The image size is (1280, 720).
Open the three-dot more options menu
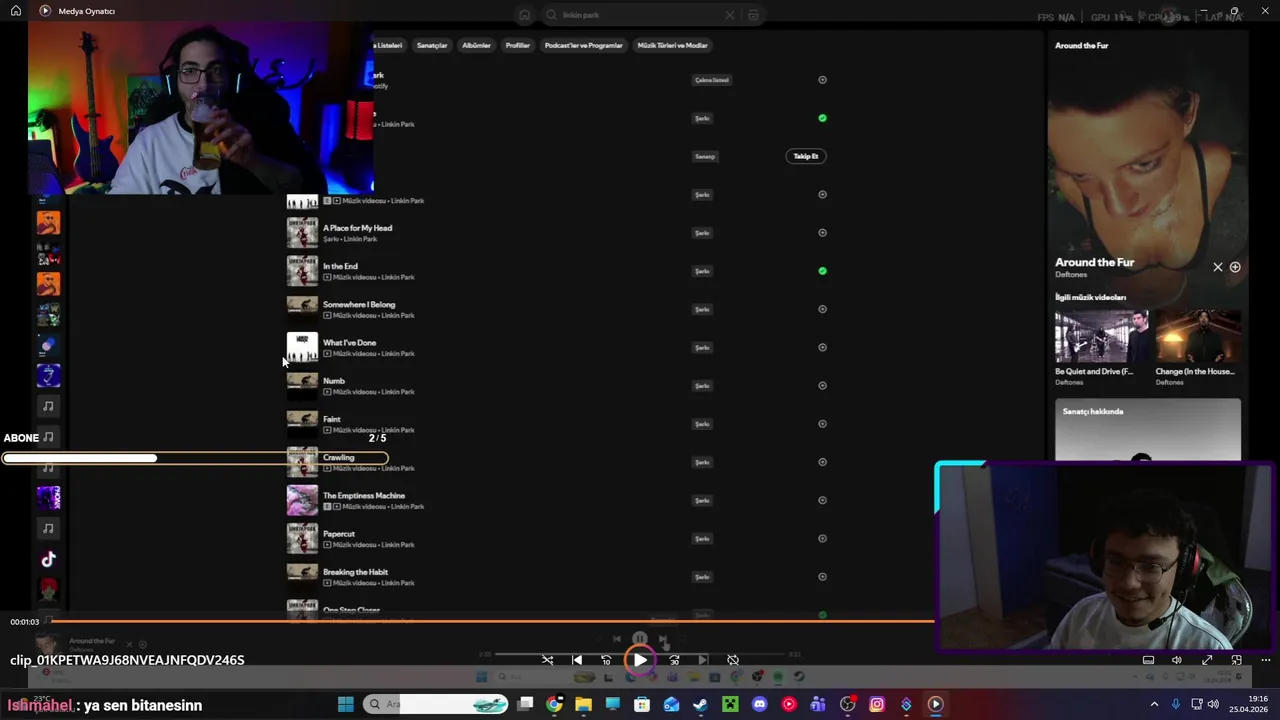1266,660
